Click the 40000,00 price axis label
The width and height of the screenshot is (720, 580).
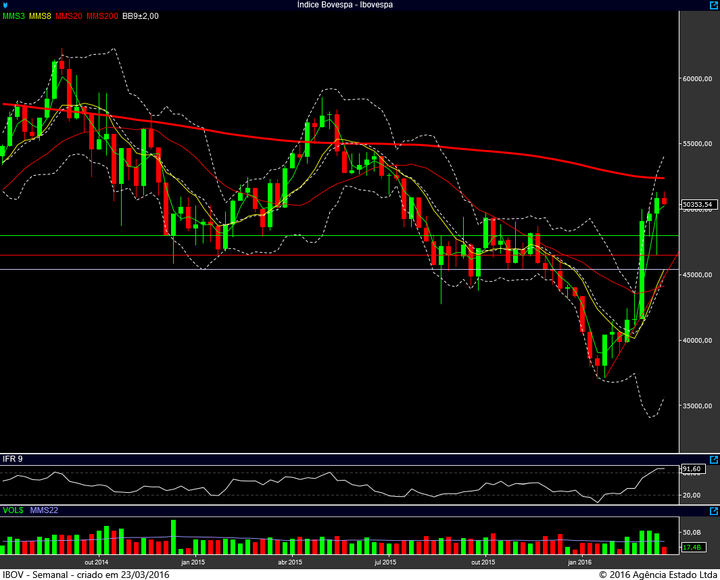697,341
